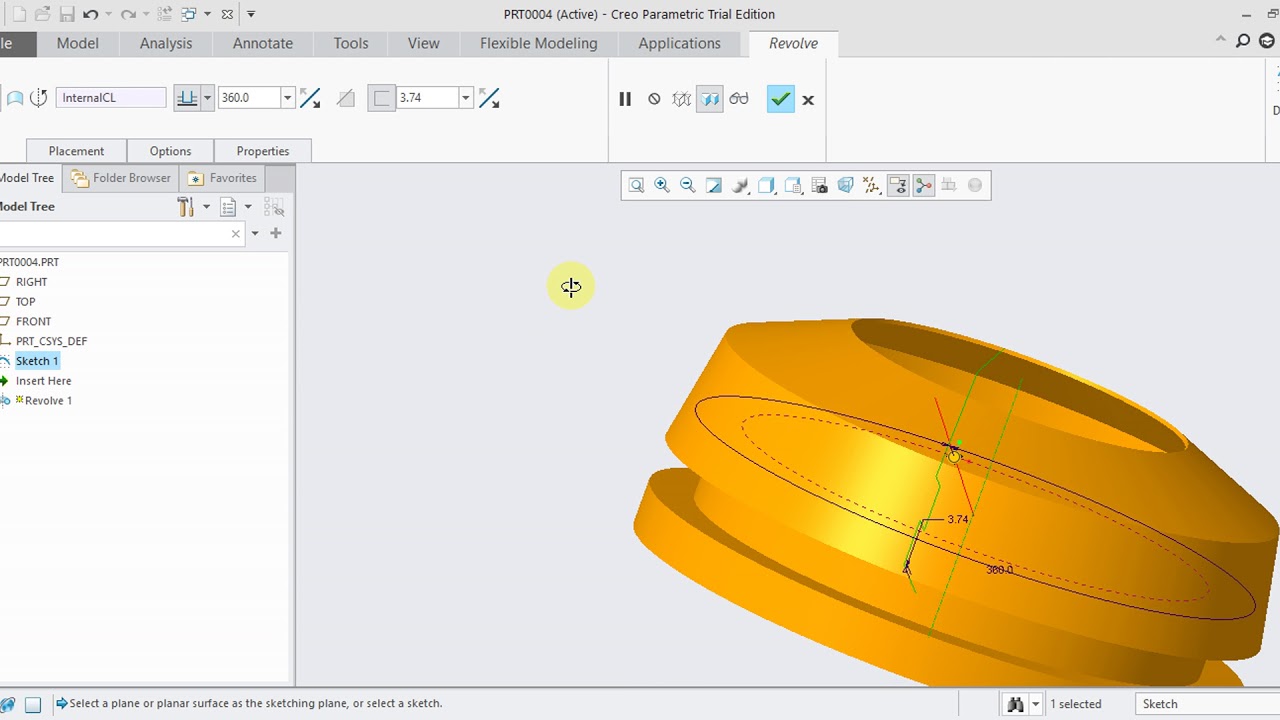Toggle verify mode glasses icon
The height and width of the screenshot is (720, 1280).
[739, 99]
